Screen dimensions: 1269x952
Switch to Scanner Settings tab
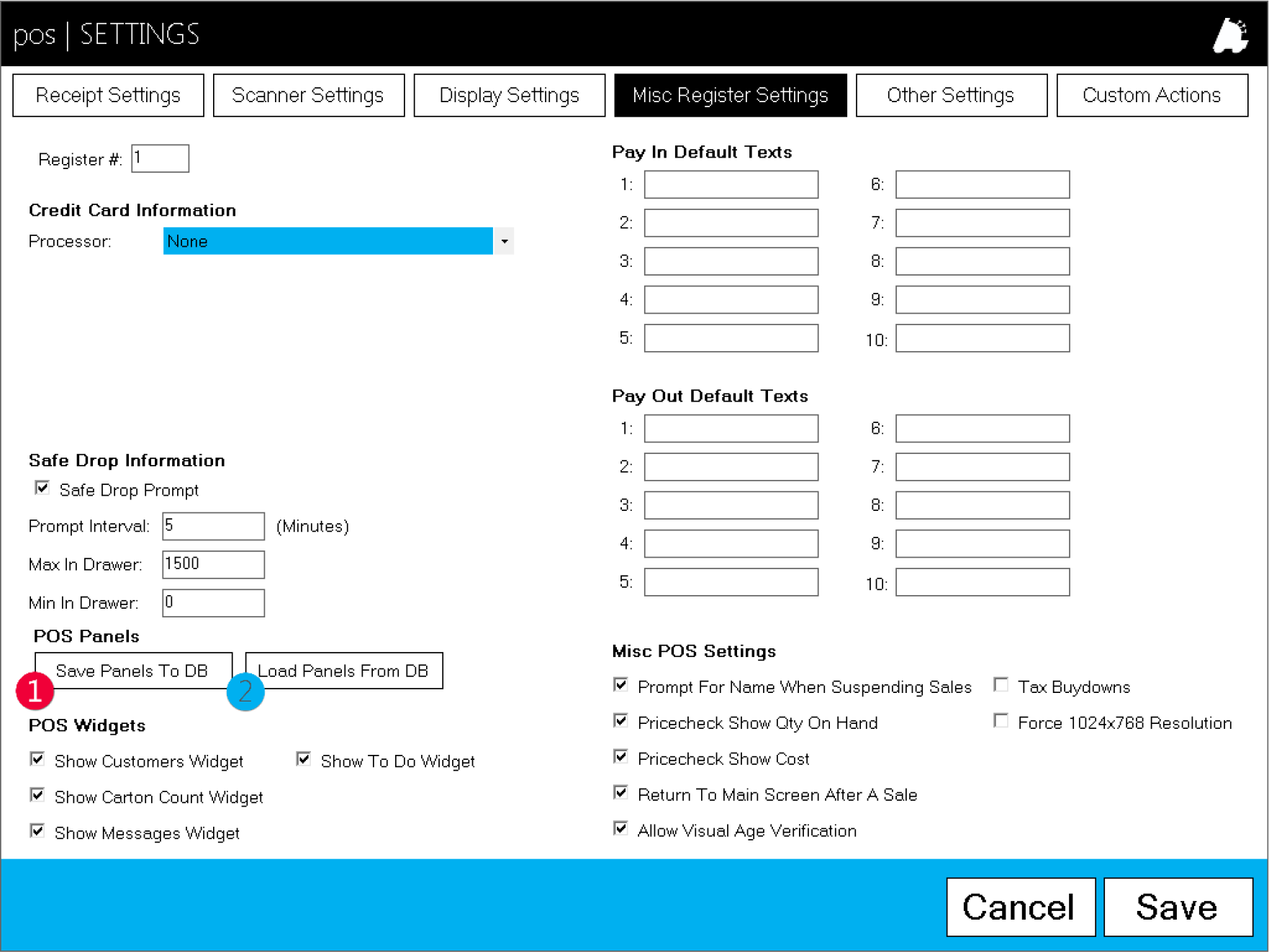(308, 95)
